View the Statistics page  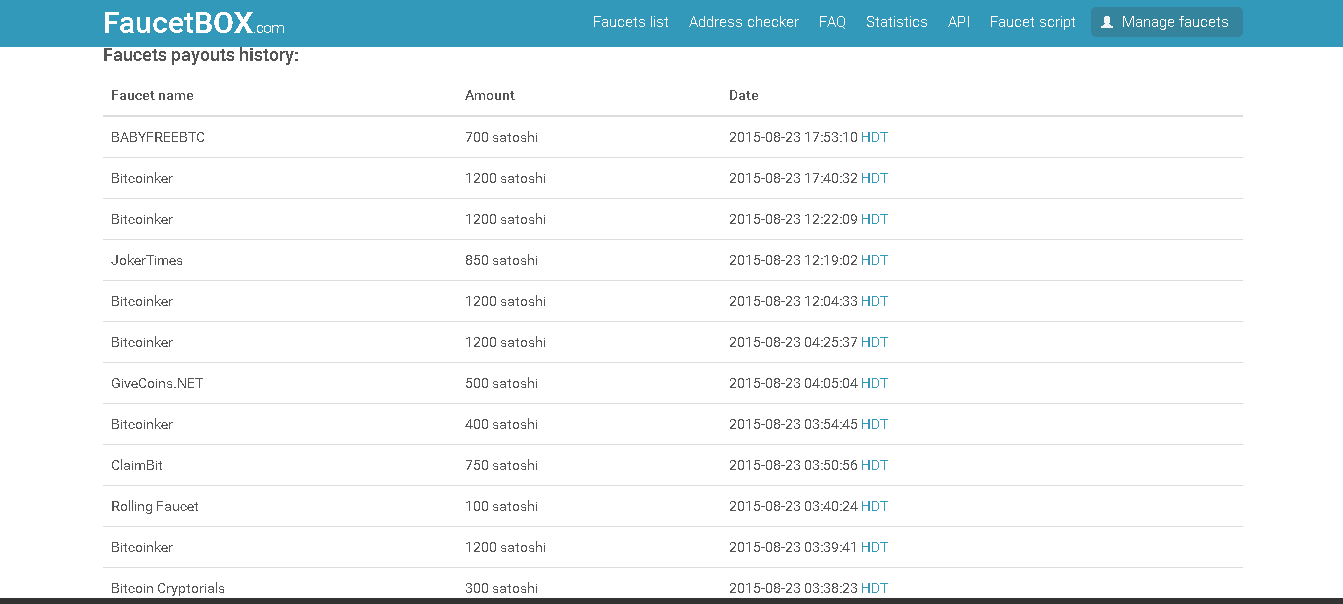[897, 22]
